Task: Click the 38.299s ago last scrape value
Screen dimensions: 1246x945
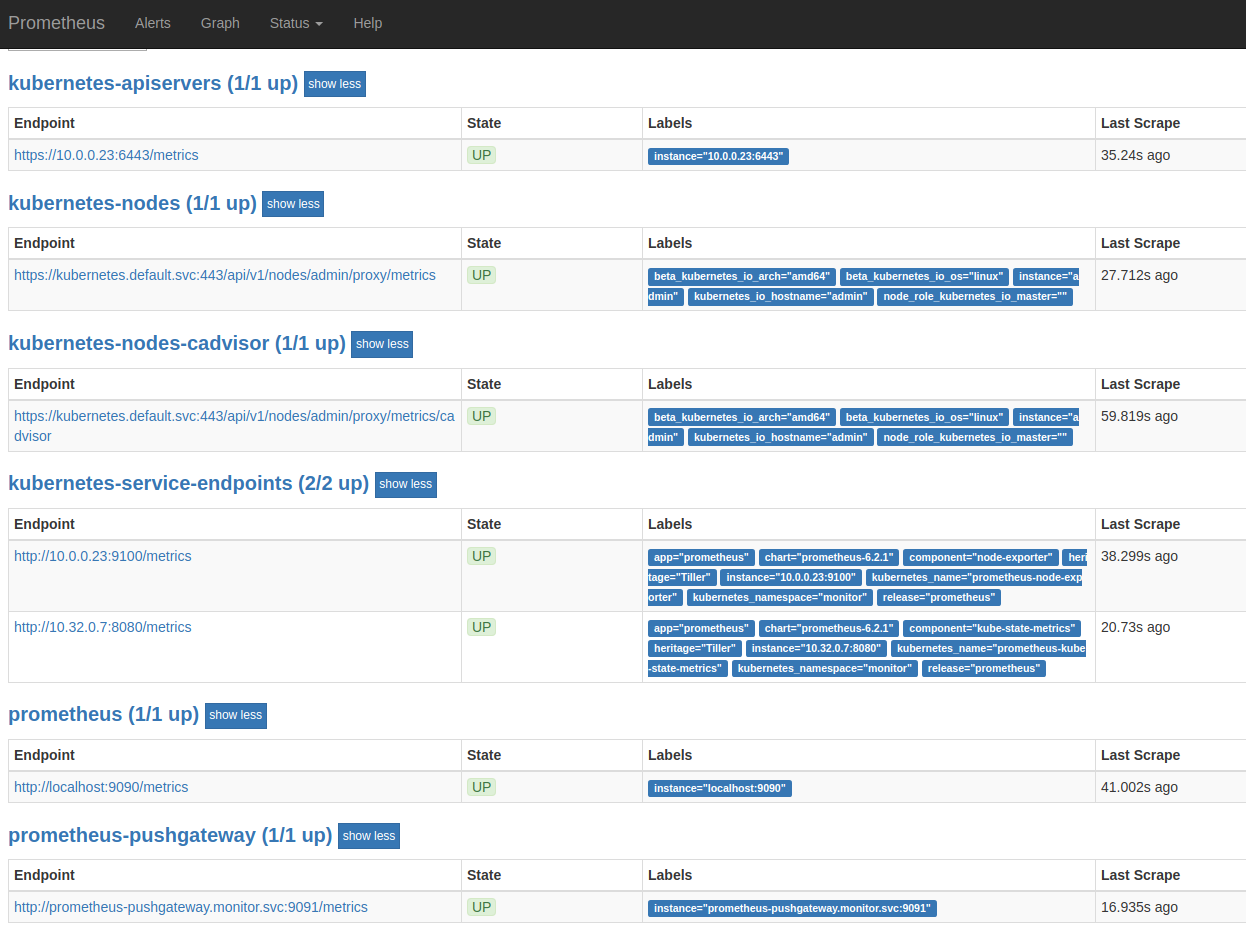Action: click(x=1139, y=556)
